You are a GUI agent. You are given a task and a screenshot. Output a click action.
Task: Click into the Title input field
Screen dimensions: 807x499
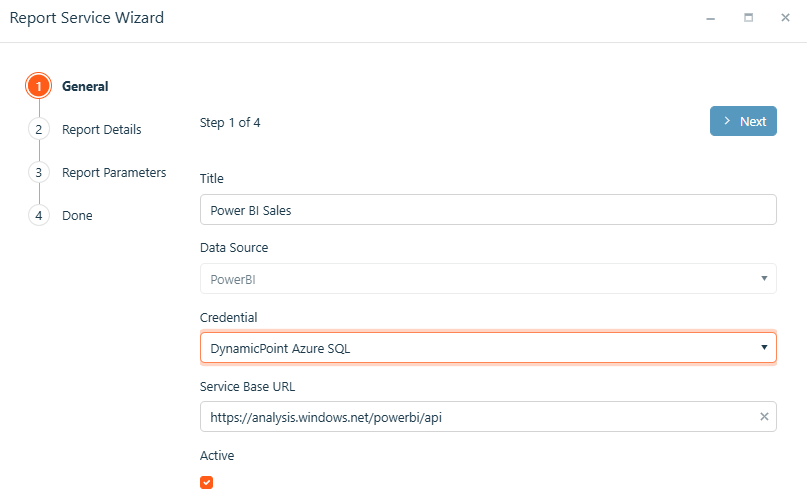(488, 210)
